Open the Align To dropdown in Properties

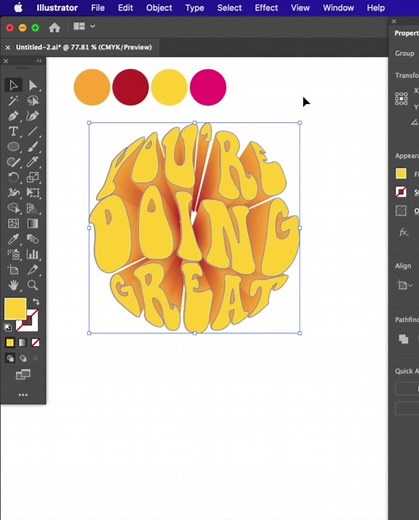pos(405,285)
